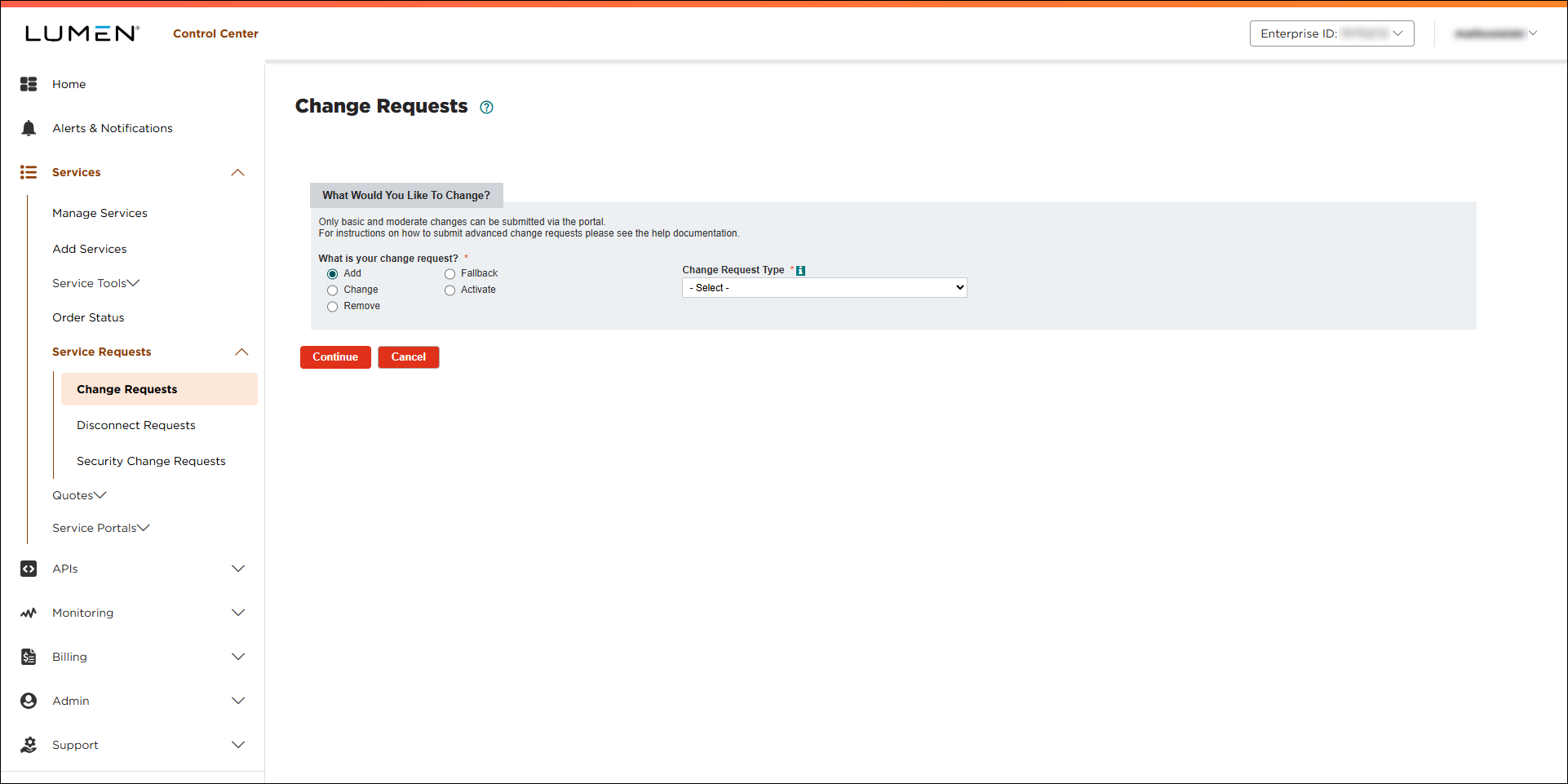This screenshot has width=1568, height=784.
Task: Select the APIs code icon
Action: tap(29, 569)
